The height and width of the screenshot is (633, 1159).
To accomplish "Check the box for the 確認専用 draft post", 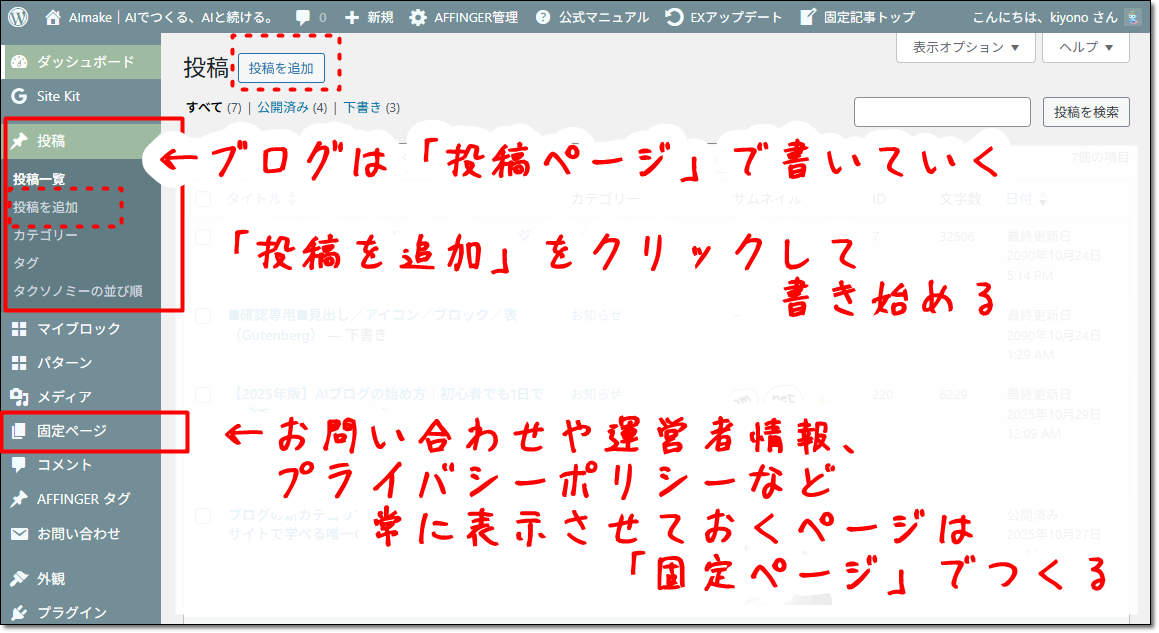I will point(204,317).
